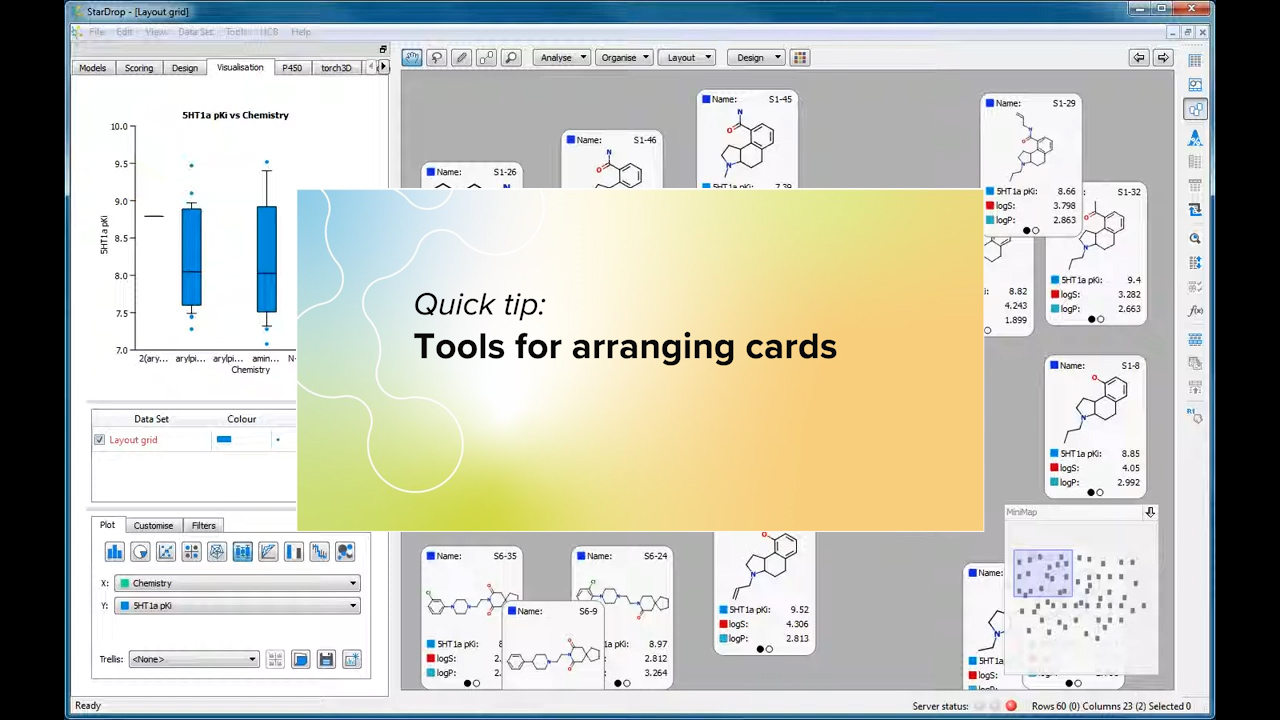This screenshot has width=1280, height=720.
Task: Click the Layout grid data set row
Action: (x=194, y=440)
